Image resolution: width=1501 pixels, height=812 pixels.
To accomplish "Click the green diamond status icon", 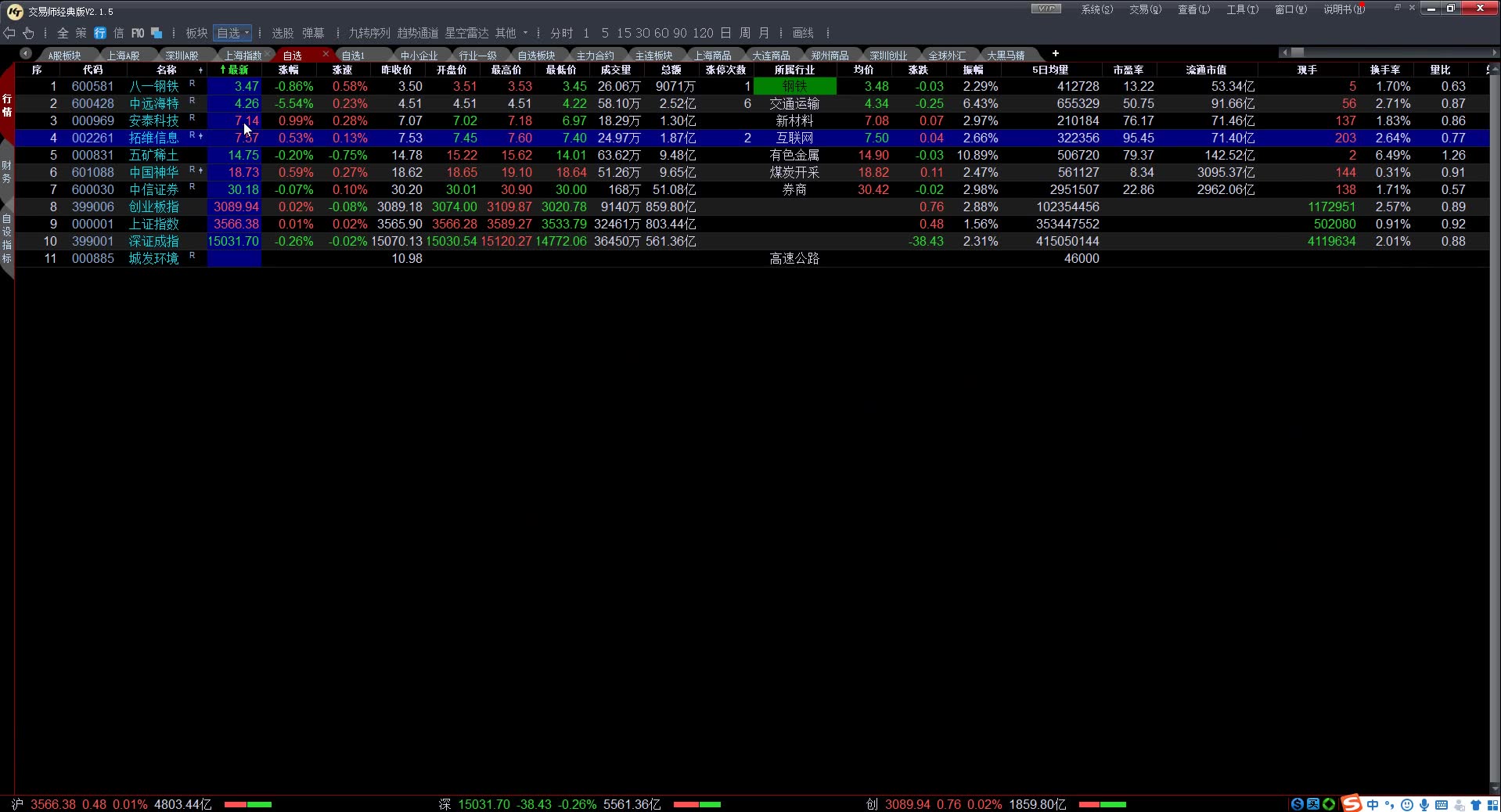I will (x=1329, y=804).
